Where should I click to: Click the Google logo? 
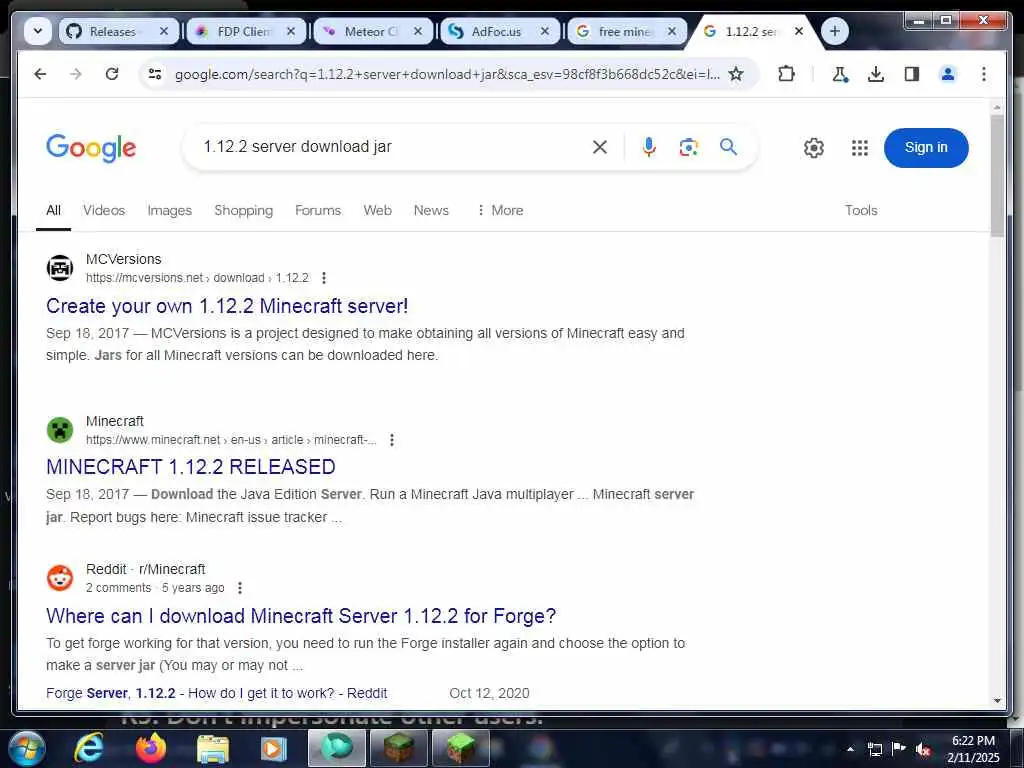(91, 148)
